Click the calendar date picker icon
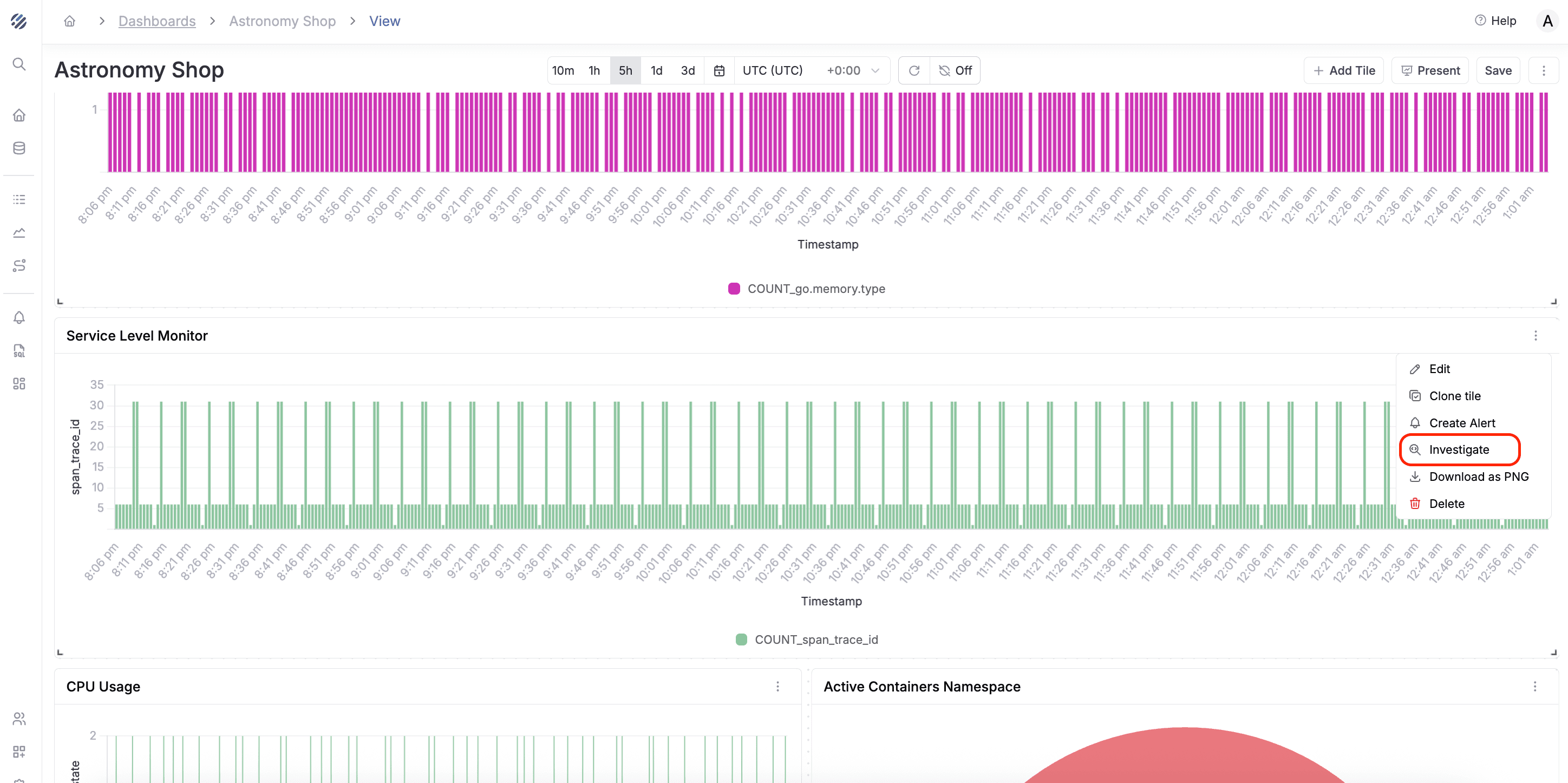This screenshot has height=783, width=1568. (x=719, y=70)
